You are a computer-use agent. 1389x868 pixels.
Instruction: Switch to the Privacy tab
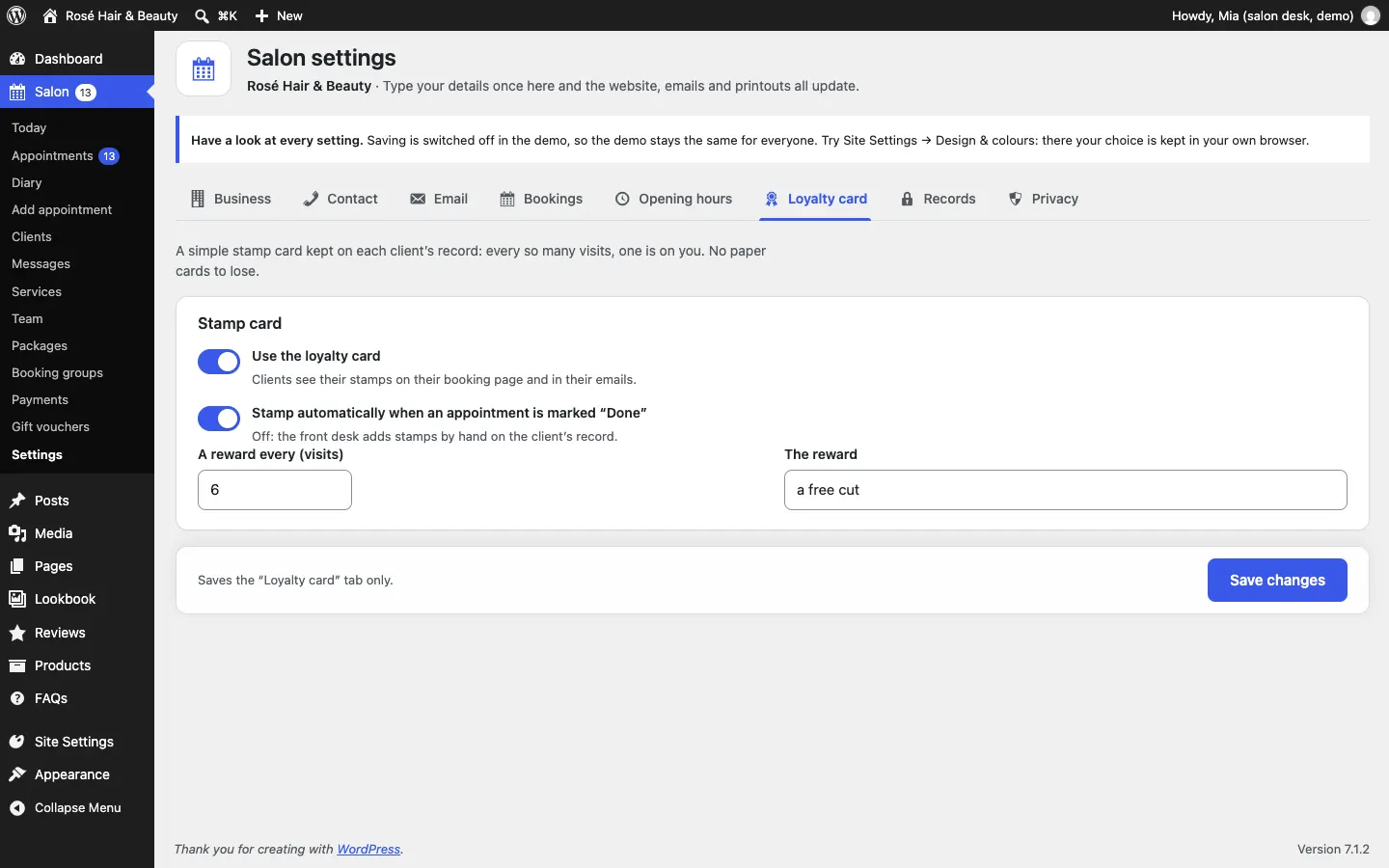click(x=1043, y=199)
